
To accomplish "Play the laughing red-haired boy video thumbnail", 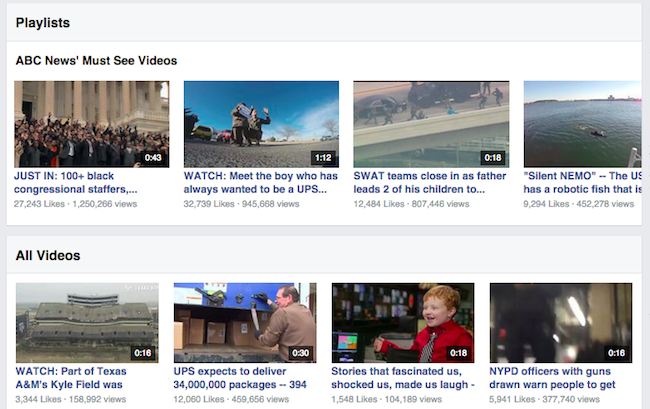I will point(402,322).
